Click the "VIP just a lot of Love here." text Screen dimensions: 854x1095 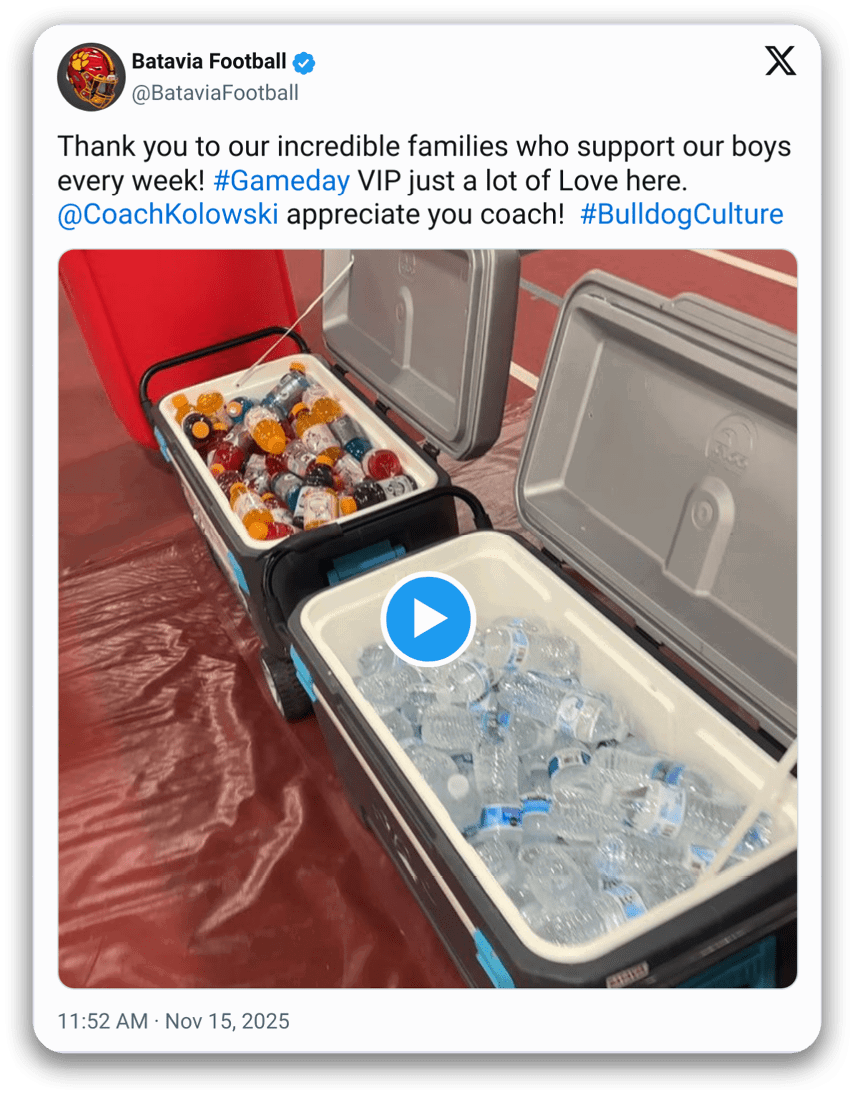522,181
